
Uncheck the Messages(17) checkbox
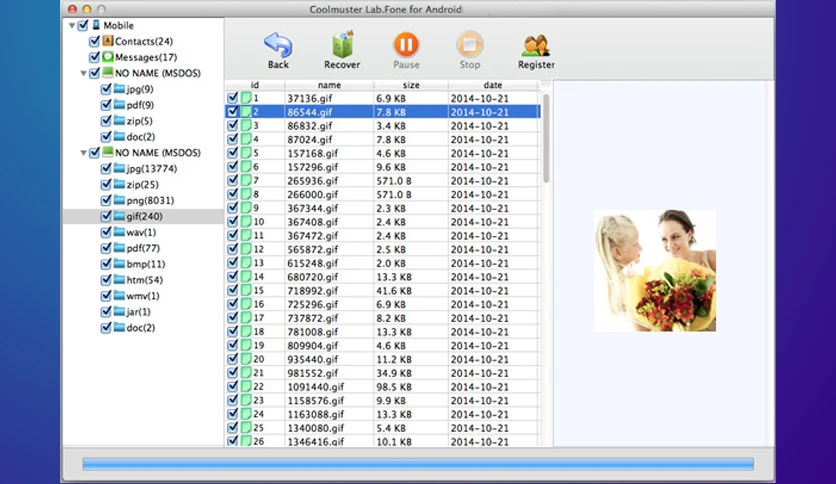coord(95,57)
